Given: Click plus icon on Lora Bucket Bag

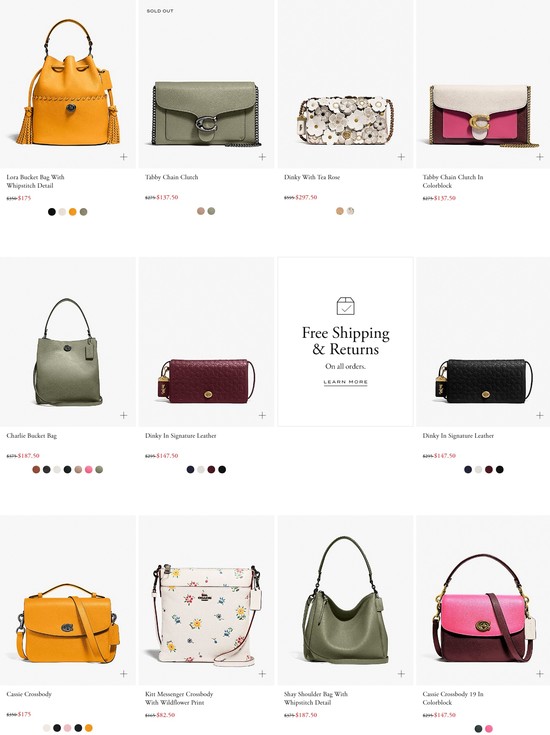Looking at the screenshot, I should (123, 157).
